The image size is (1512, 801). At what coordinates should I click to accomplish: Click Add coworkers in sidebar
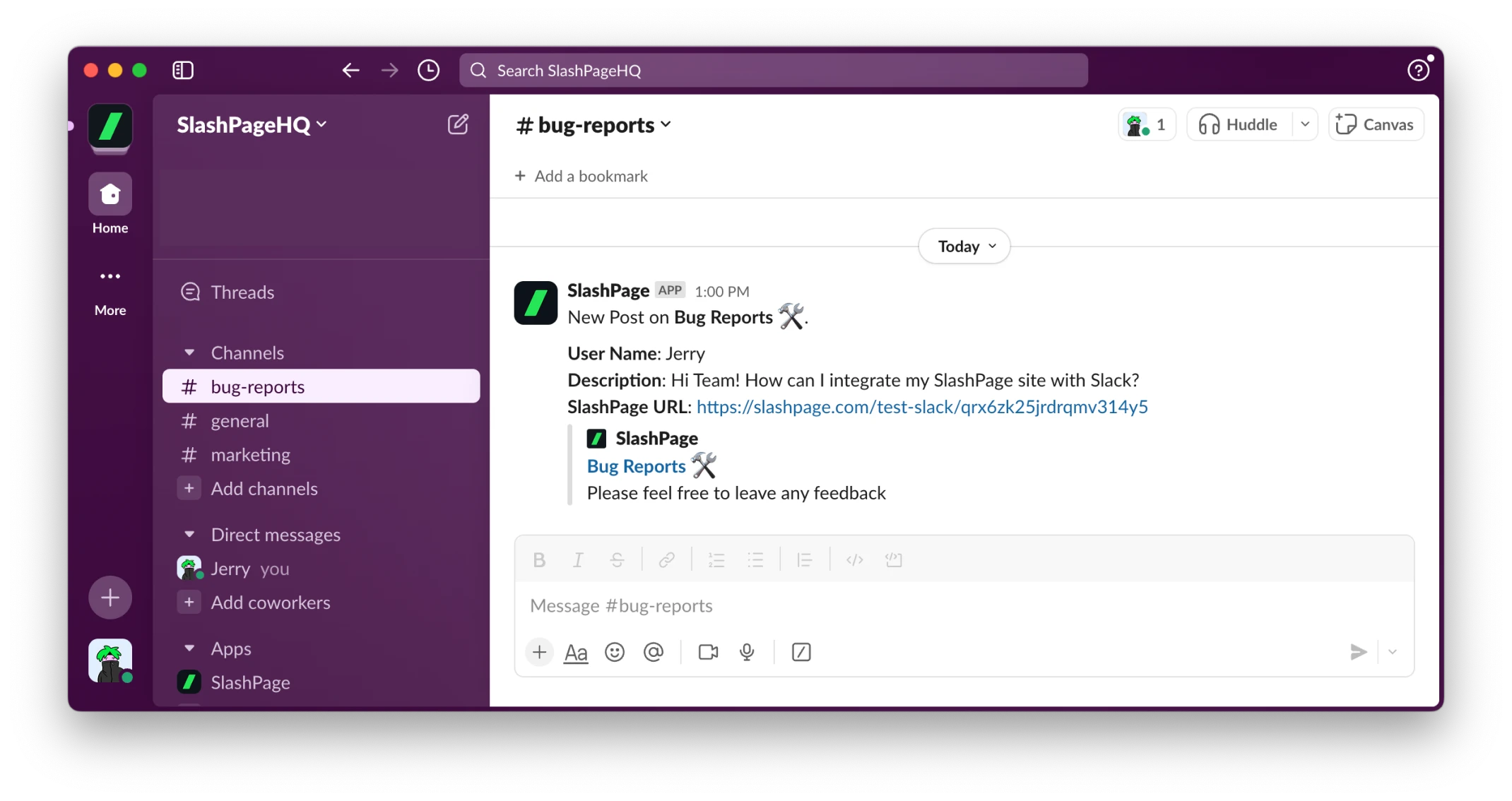[321, 603]
